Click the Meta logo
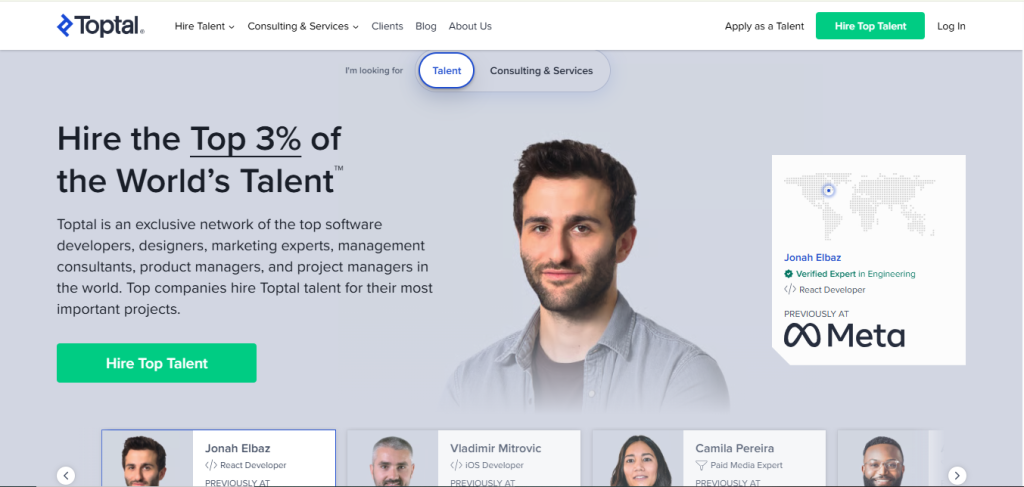Viewport: 1024px width, 487px height. click(844, 336)
